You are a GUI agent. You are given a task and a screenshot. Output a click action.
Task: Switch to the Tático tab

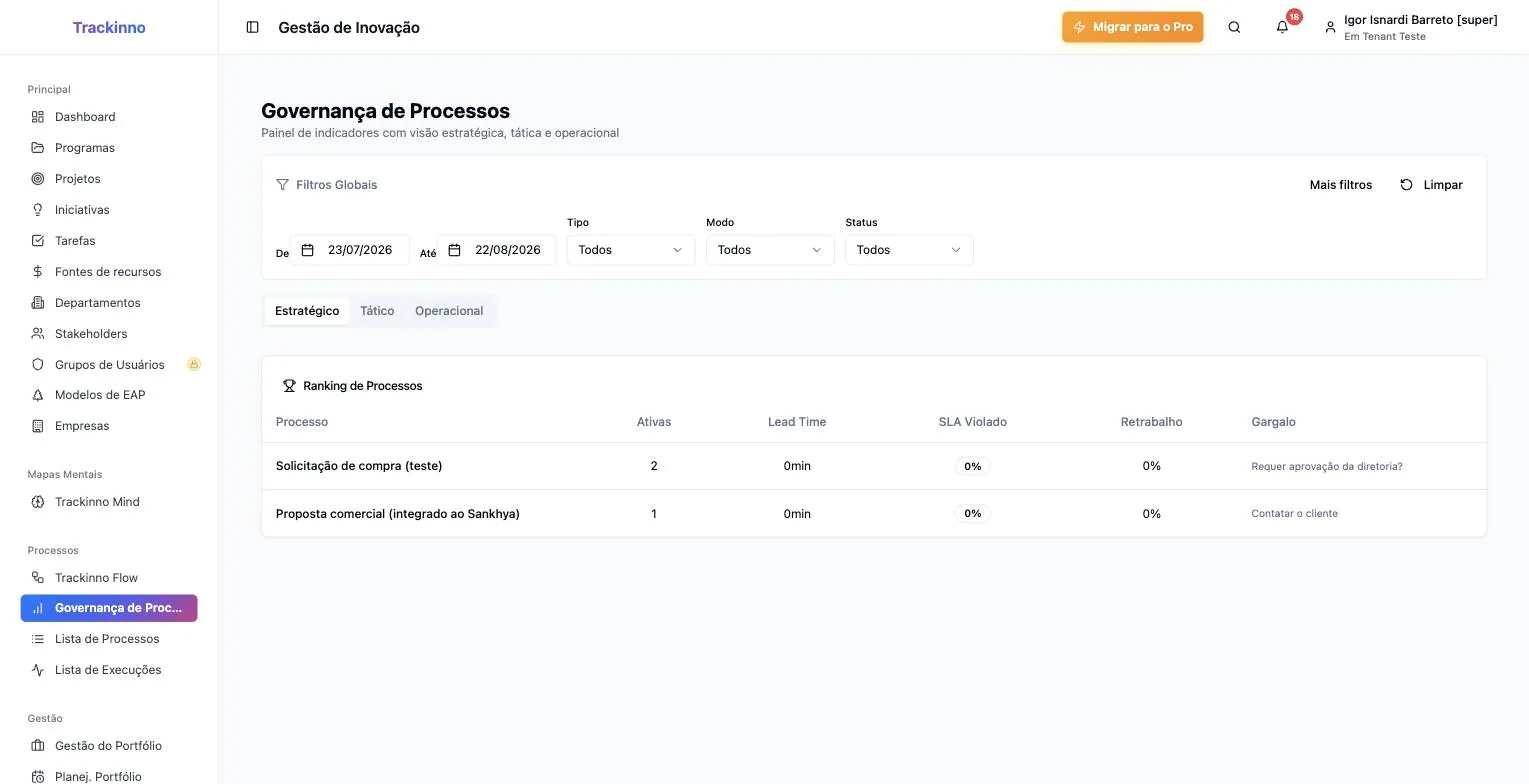tap(377, 311)
